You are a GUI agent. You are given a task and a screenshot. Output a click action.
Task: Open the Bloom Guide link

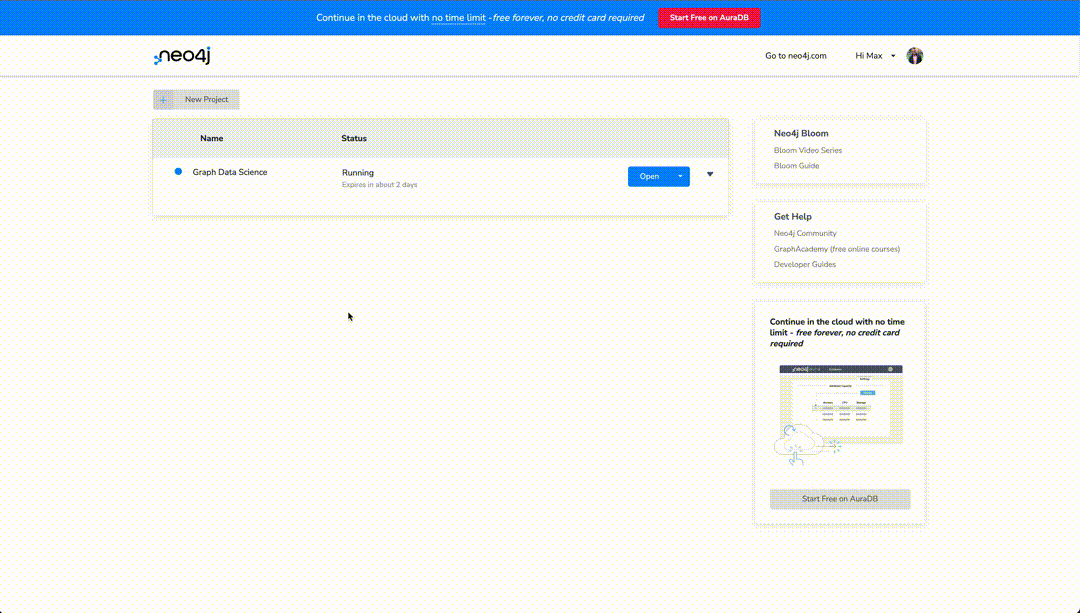pos(796,166)
